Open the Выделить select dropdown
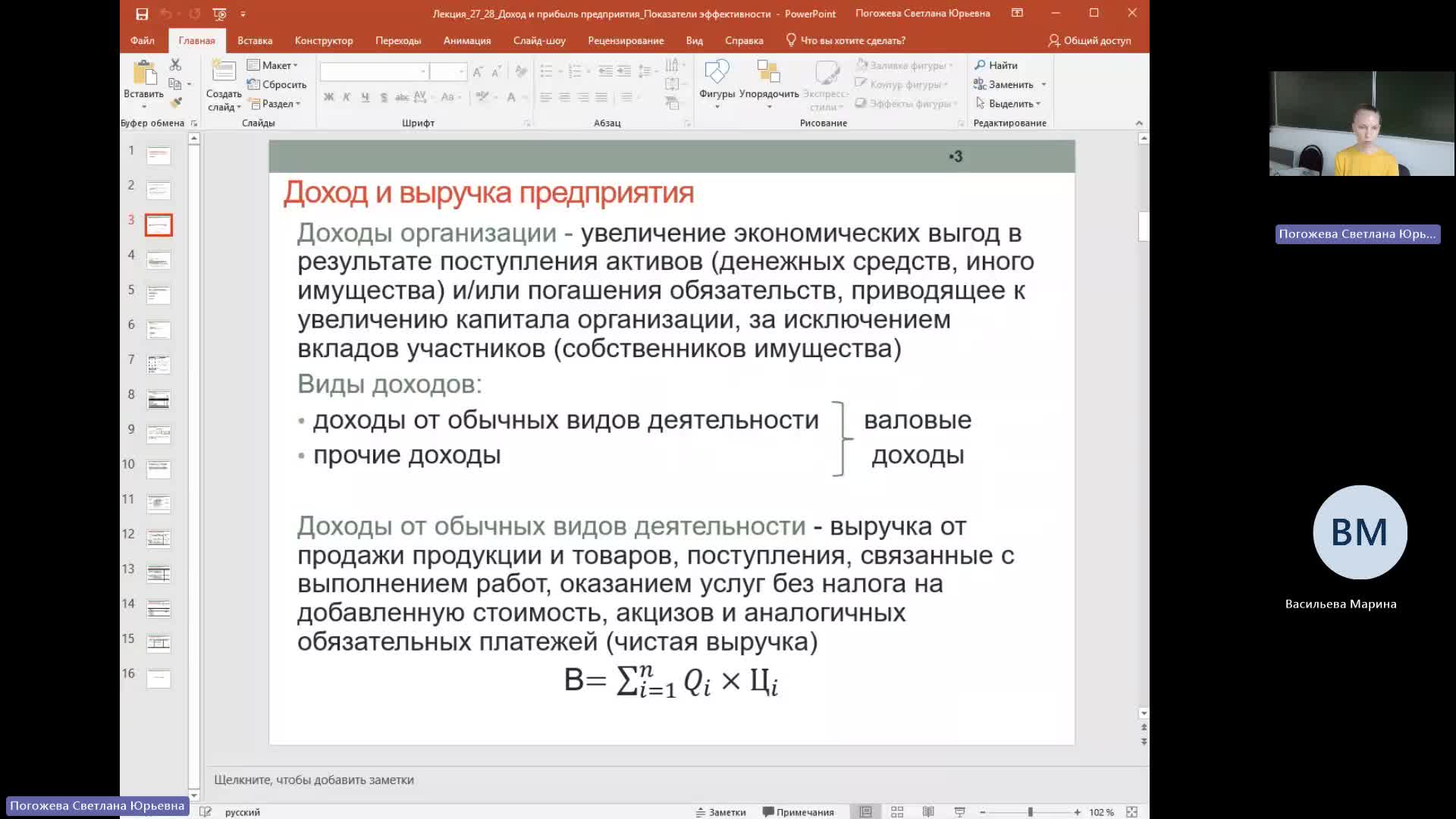Image resolution: width=1456 pixels, height=819 pixels. pos(1009,103)
